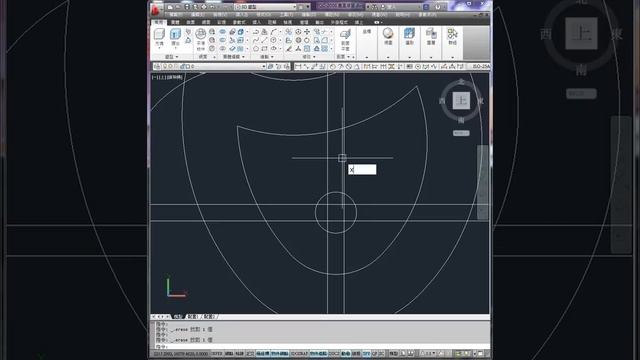Expand the 繪製 panel

click(267, 57)
